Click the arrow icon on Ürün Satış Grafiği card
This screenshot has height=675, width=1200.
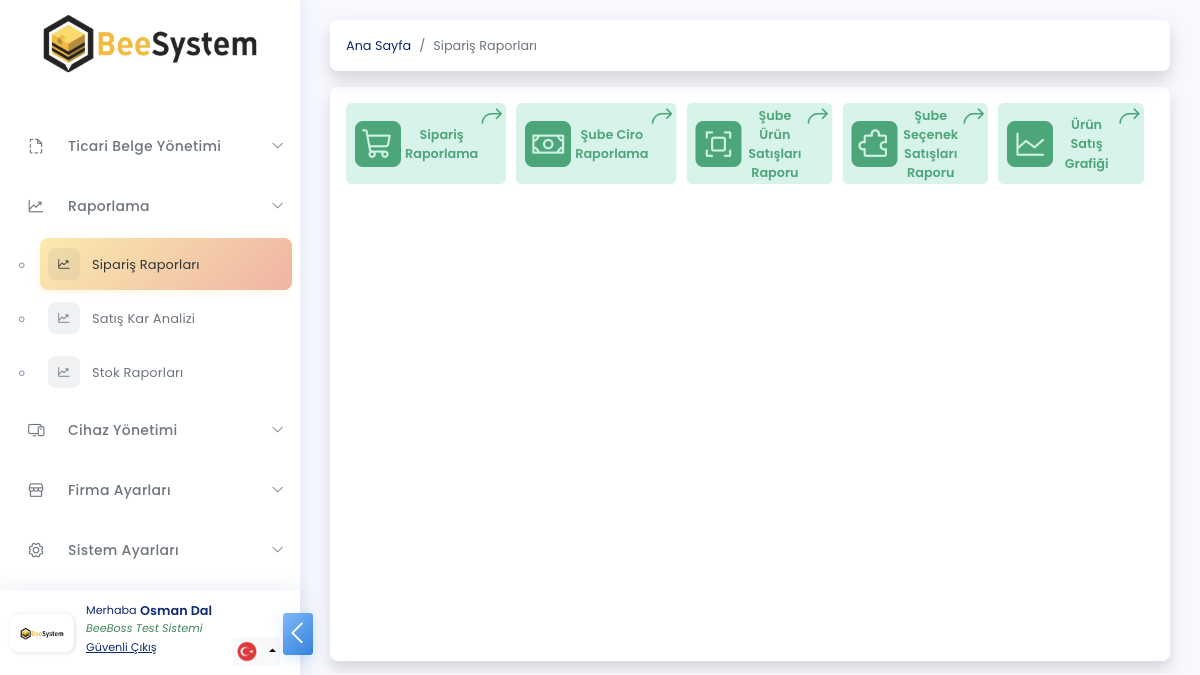click(x=1129, y=116)
